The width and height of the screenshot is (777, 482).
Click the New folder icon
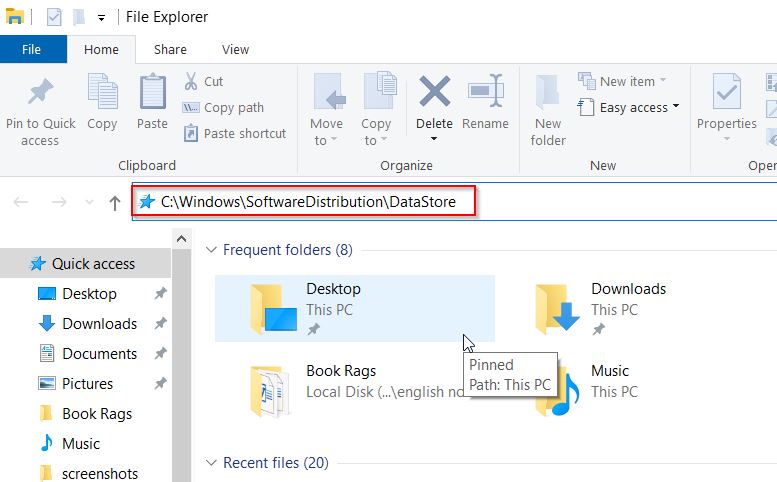coord(548,92)
